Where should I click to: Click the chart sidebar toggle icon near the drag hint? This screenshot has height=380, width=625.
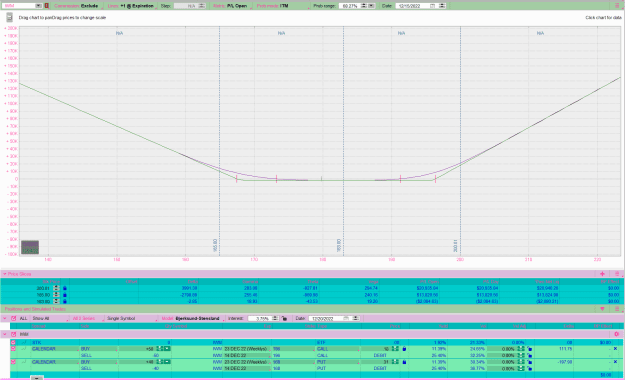click(9, 18)
